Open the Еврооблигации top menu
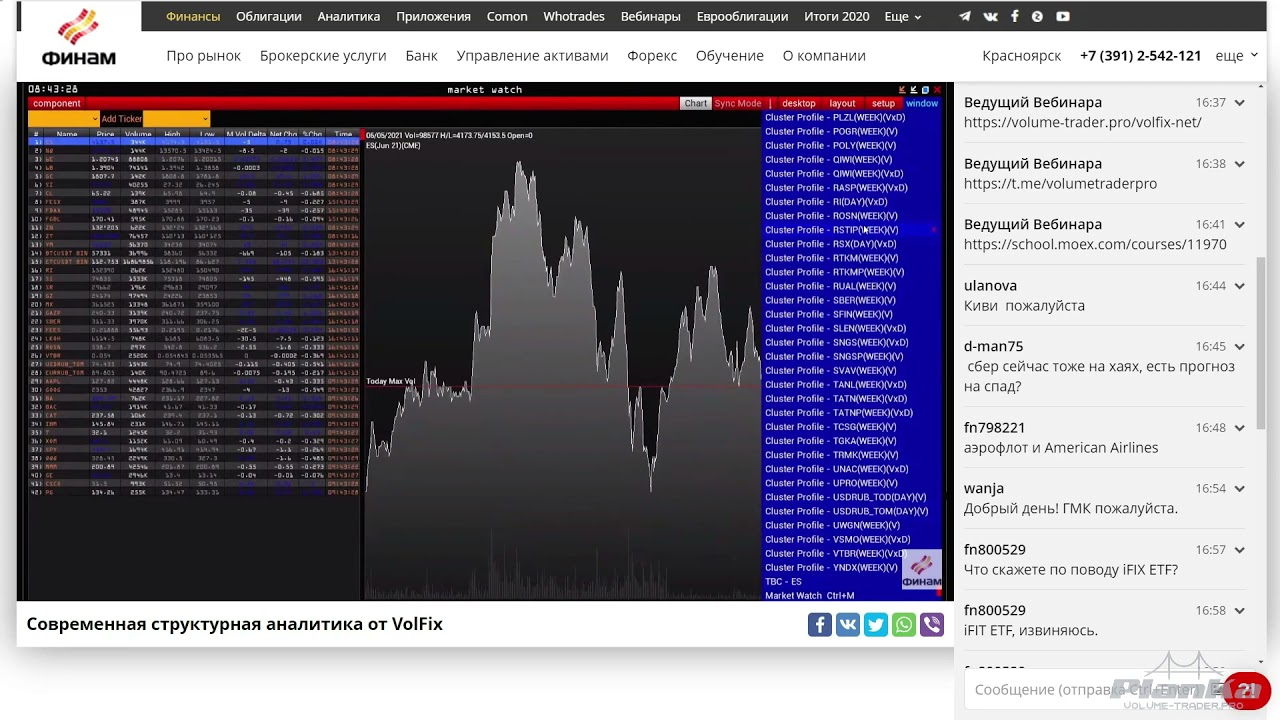Viewport: 1280px width, 720px height. [743, 16]
